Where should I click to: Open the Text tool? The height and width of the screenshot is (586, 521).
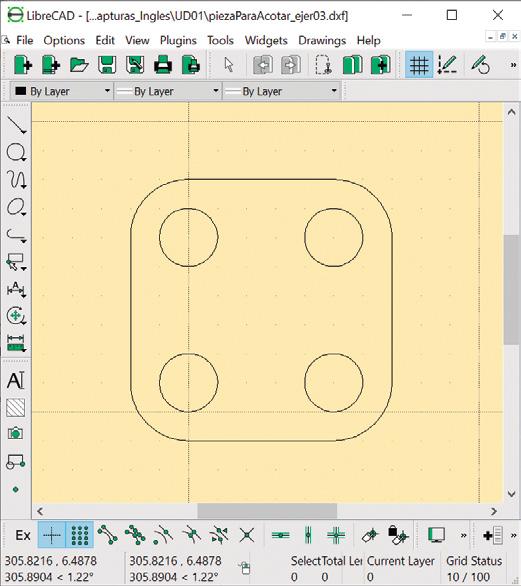pyautogui.click(x=16, y=380)
